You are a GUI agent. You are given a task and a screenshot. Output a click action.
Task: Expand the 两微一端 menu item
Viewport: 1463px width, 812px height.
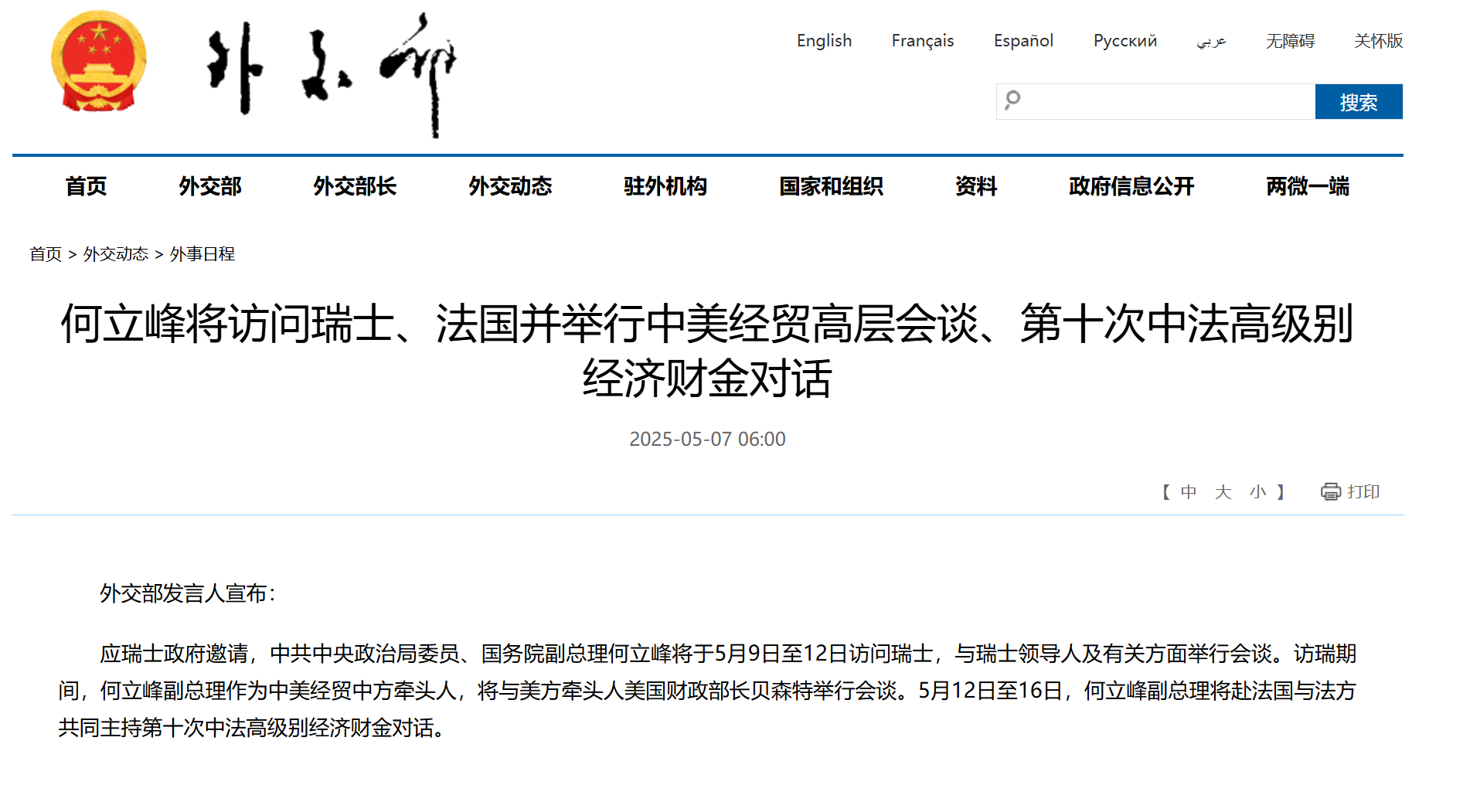pyautogui.click(x=1307, y=186)
